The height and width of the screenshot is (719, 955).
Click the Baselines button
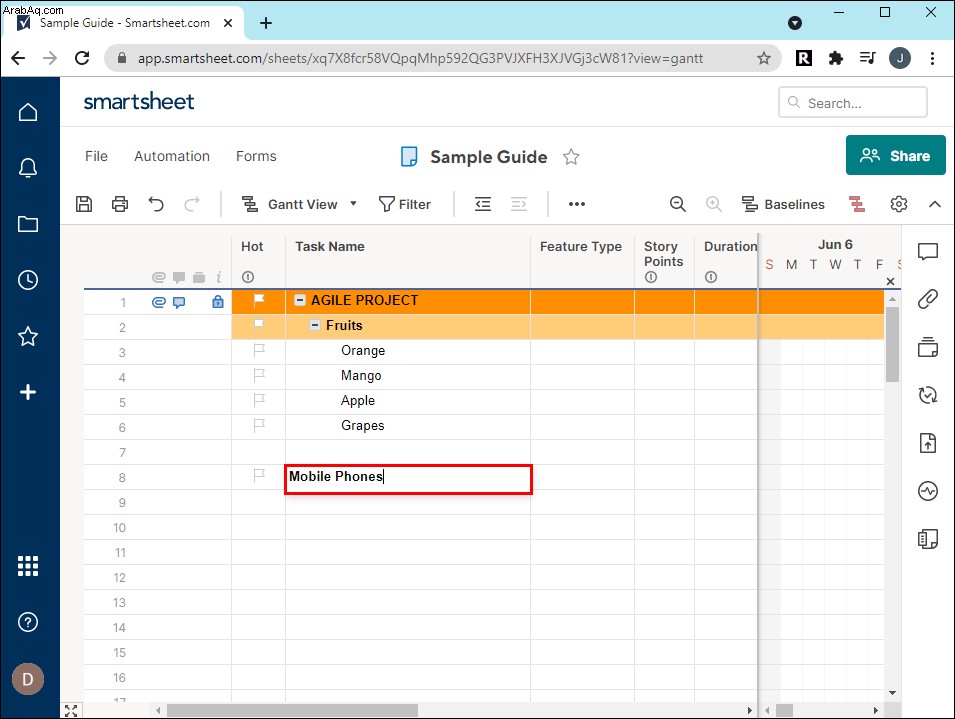783,204
